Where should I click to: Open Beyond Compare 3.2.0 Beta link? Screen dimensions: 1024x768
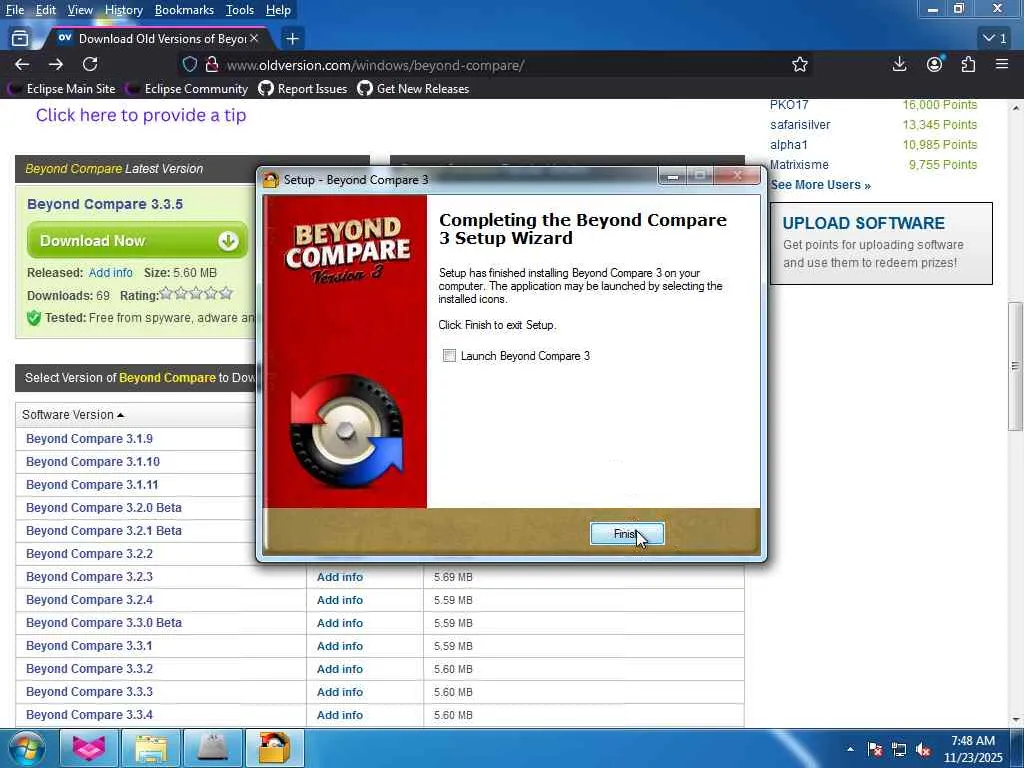point(104,507)
